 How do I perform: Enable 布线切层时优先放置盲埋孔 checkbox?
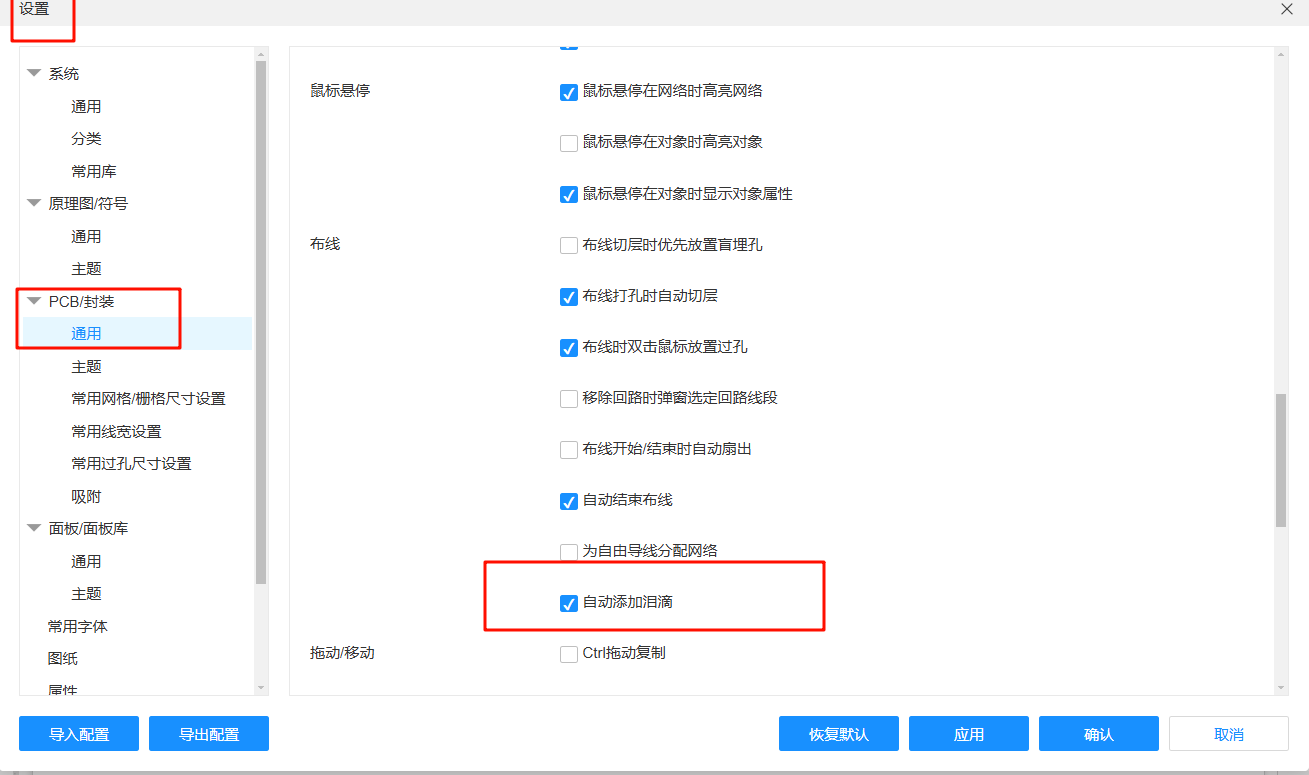[569, 245]
